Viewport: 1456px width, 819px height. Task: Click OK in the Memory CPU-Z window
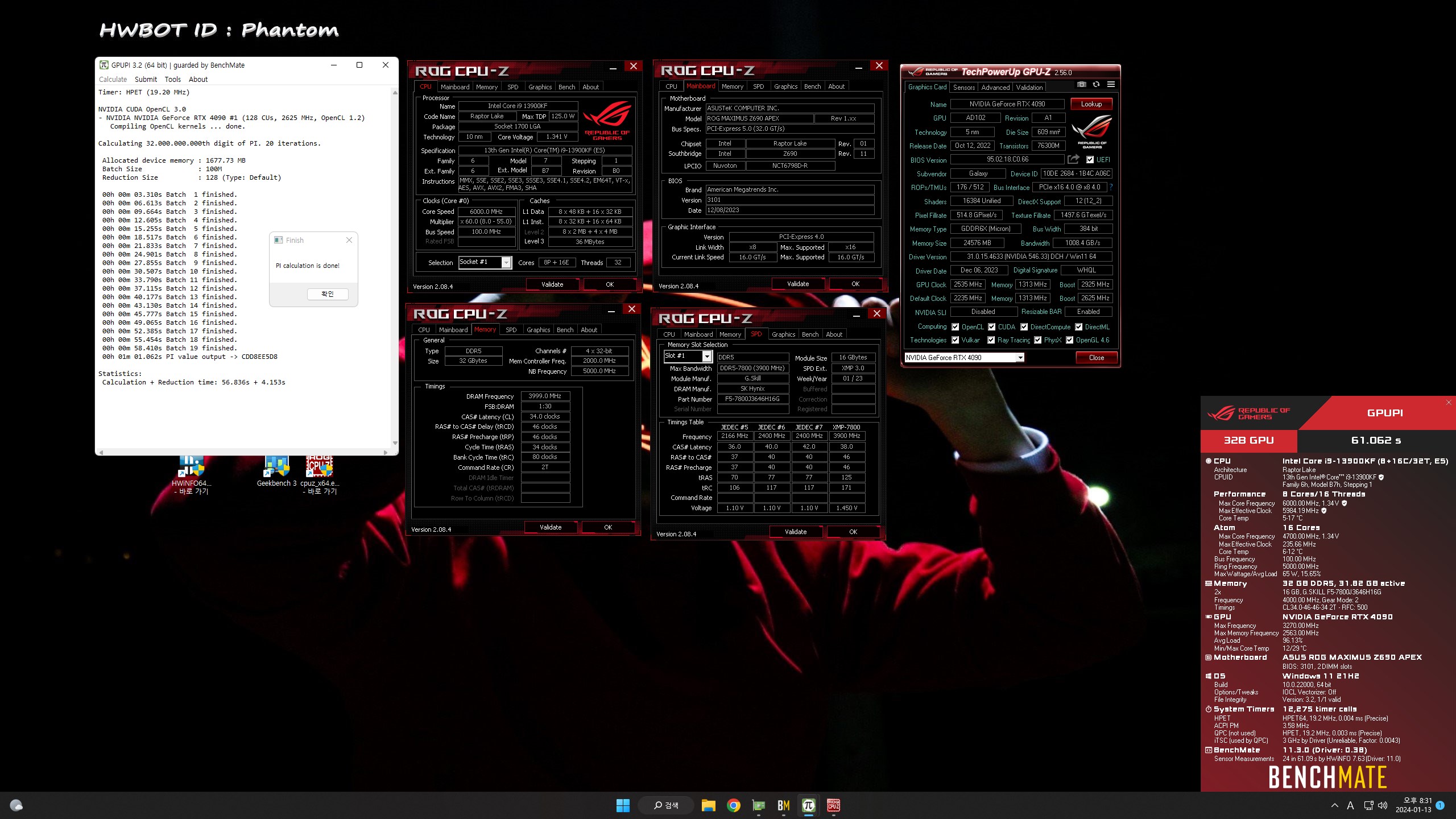tap(608, 527)
